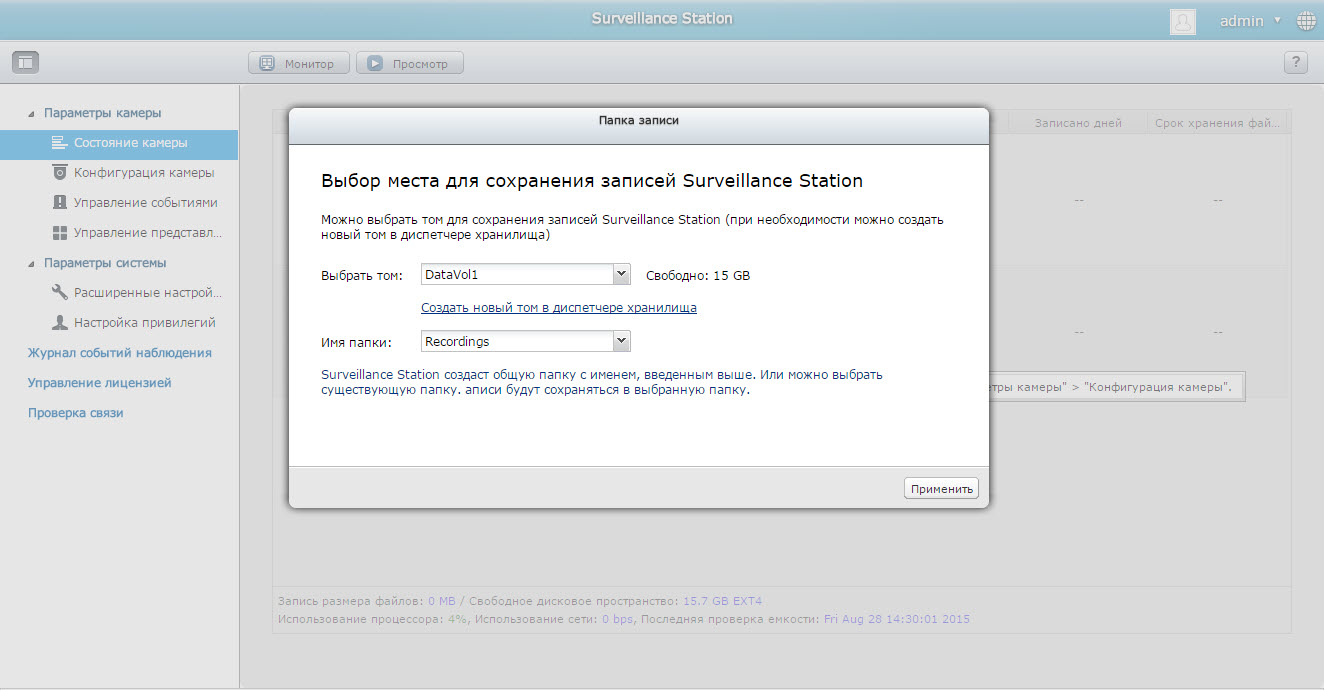Click the event management exclamation icon

coord(59,203)
